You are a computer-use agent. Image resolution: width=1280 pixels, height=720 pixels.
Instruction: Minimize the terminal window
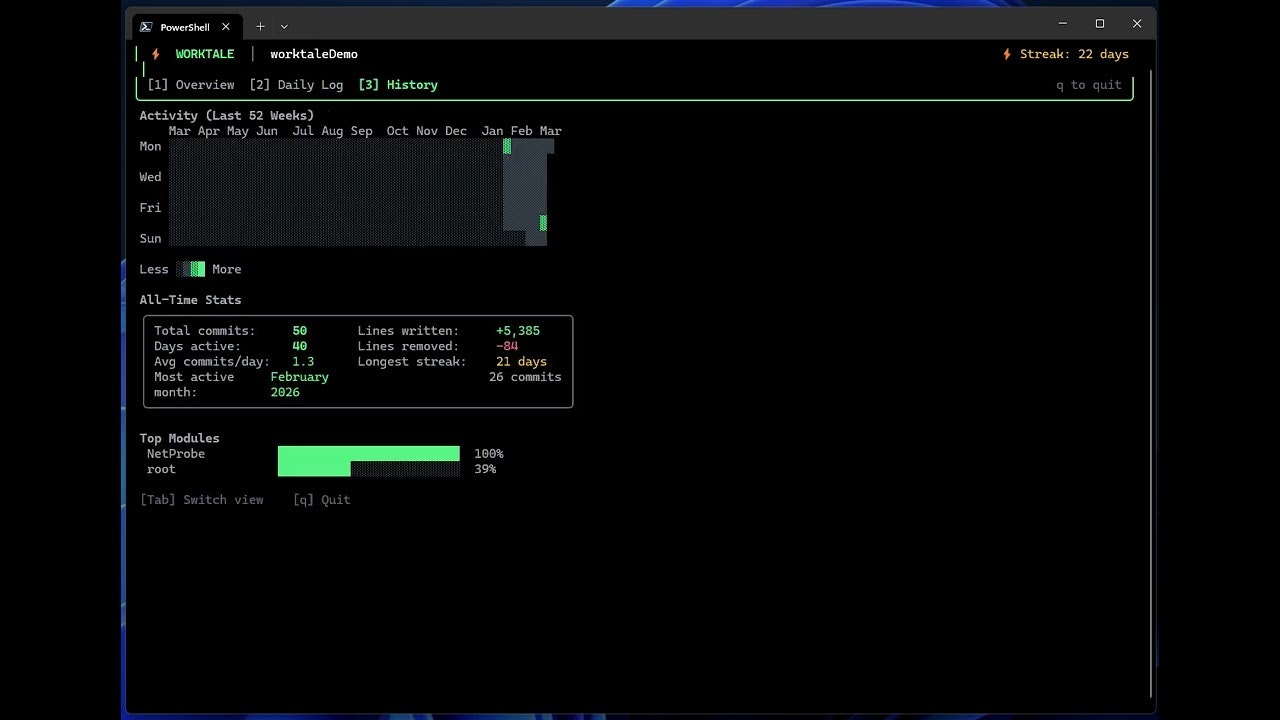1063,24
